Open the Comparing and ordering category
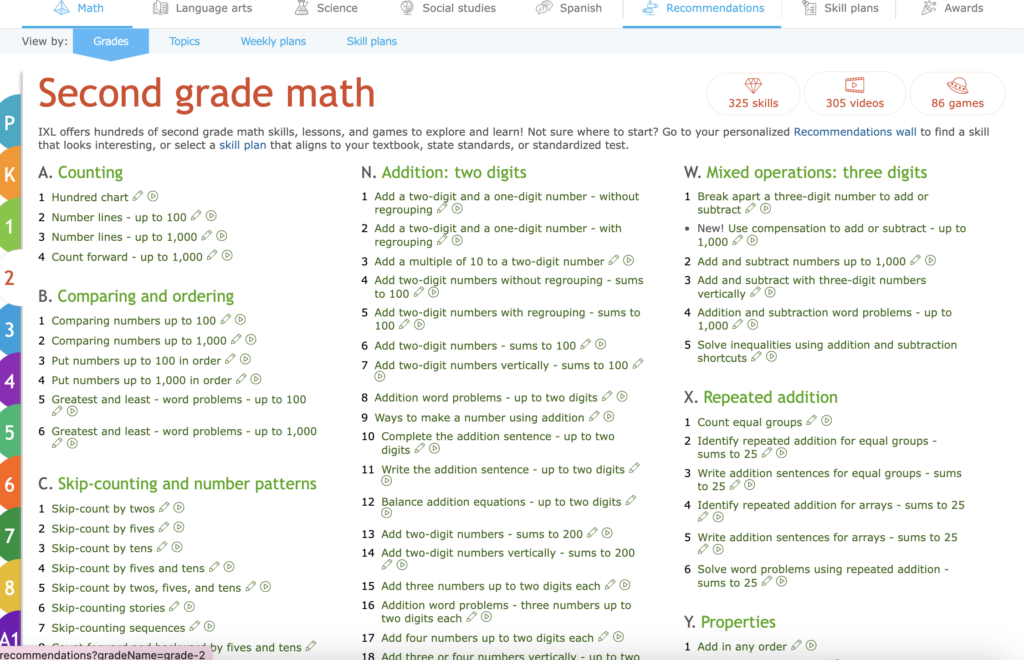1024x660 pixels. pyautogui.click(x=146, y=296)
